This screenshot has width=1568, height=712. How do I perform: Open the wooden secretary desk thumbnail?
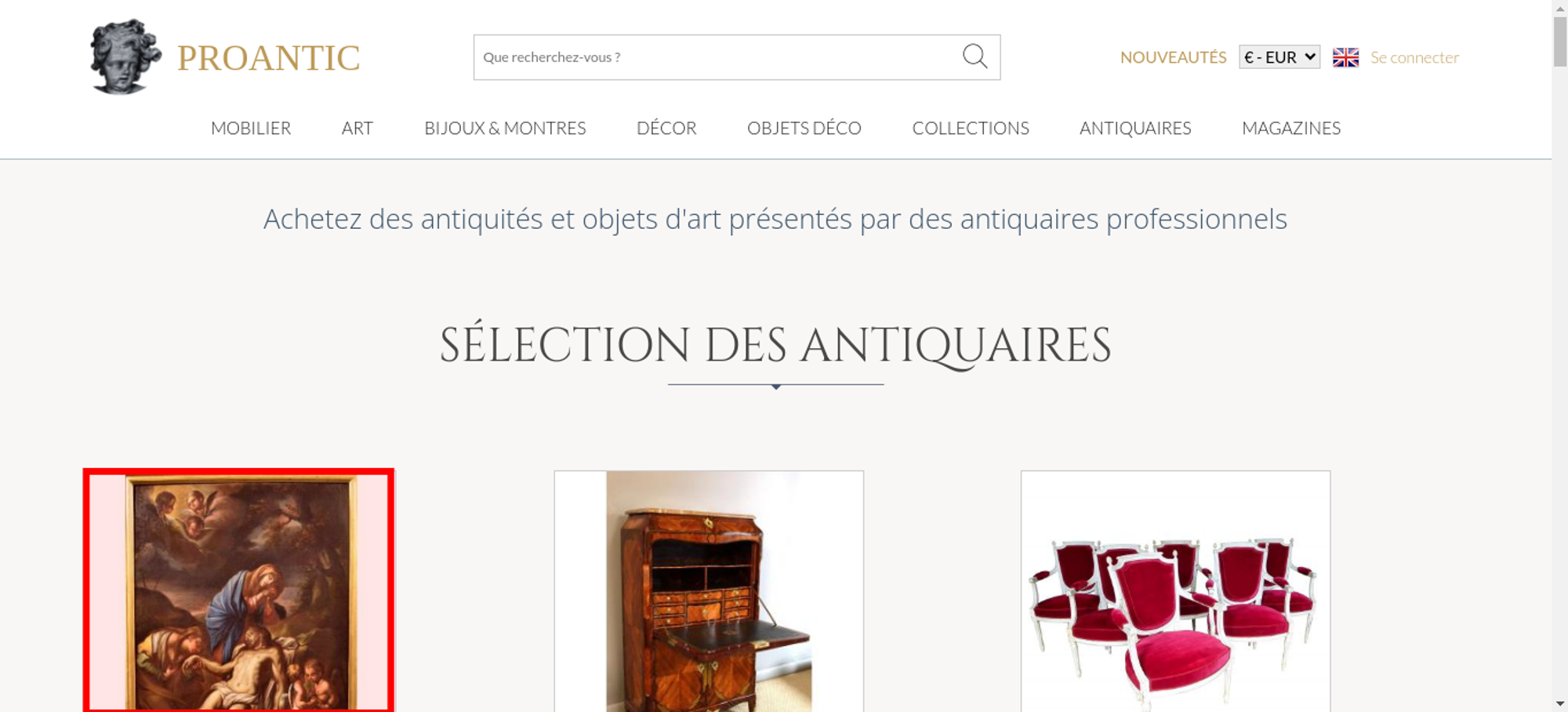tap(709, 591)
